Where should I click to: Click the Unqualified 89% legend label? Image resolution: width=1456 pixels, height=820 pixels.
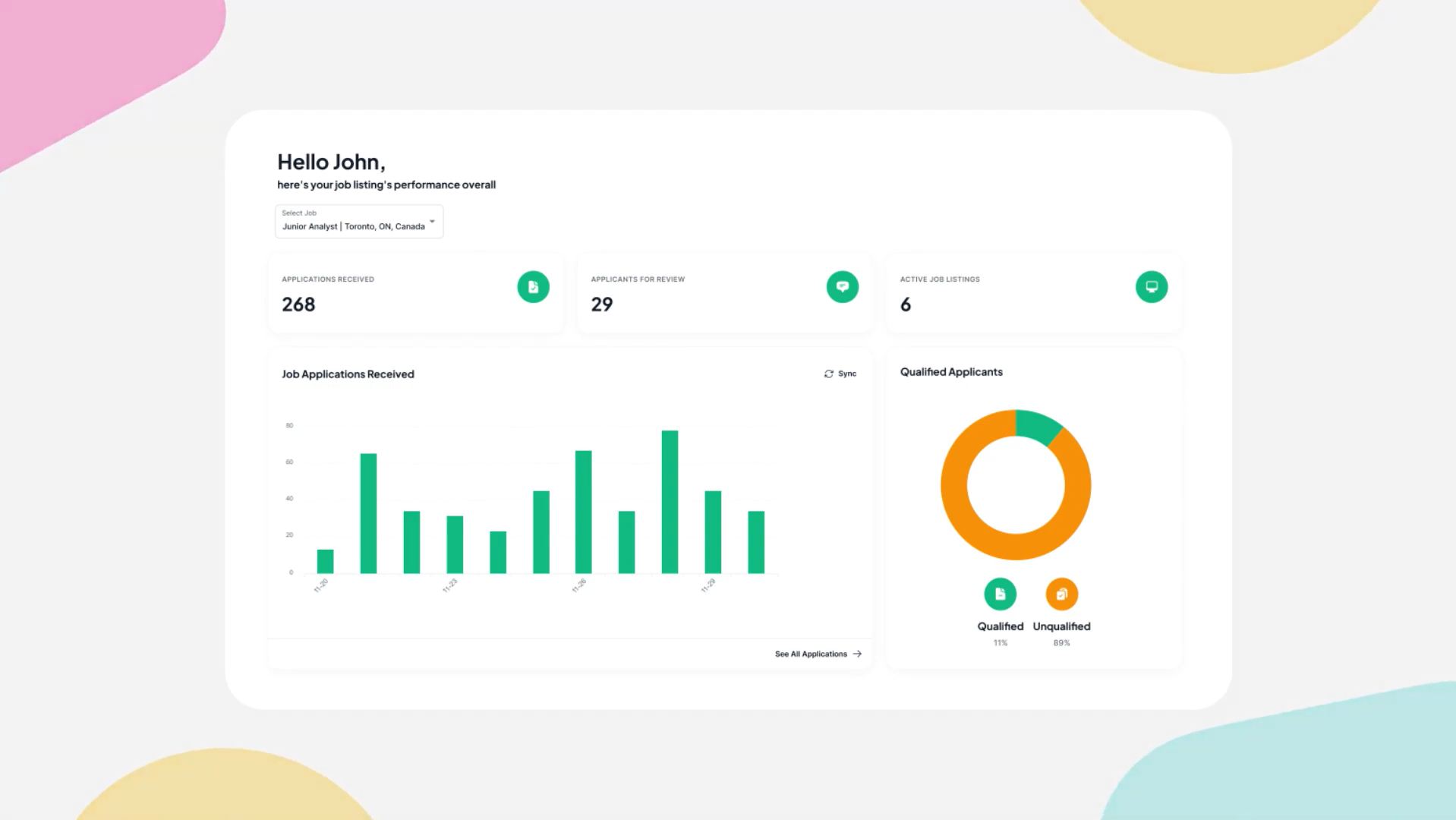point(1061,633)
